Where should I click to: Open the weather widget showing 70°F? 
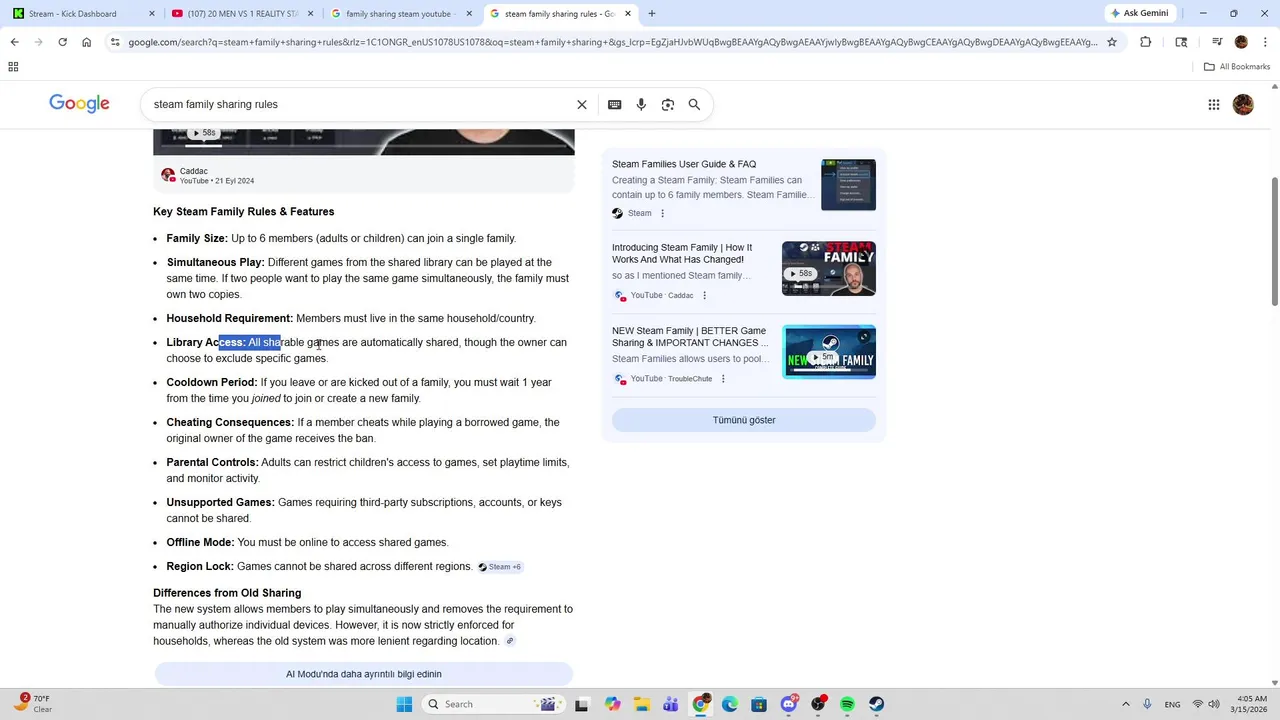pyautogui.click(x=35, y=704)
